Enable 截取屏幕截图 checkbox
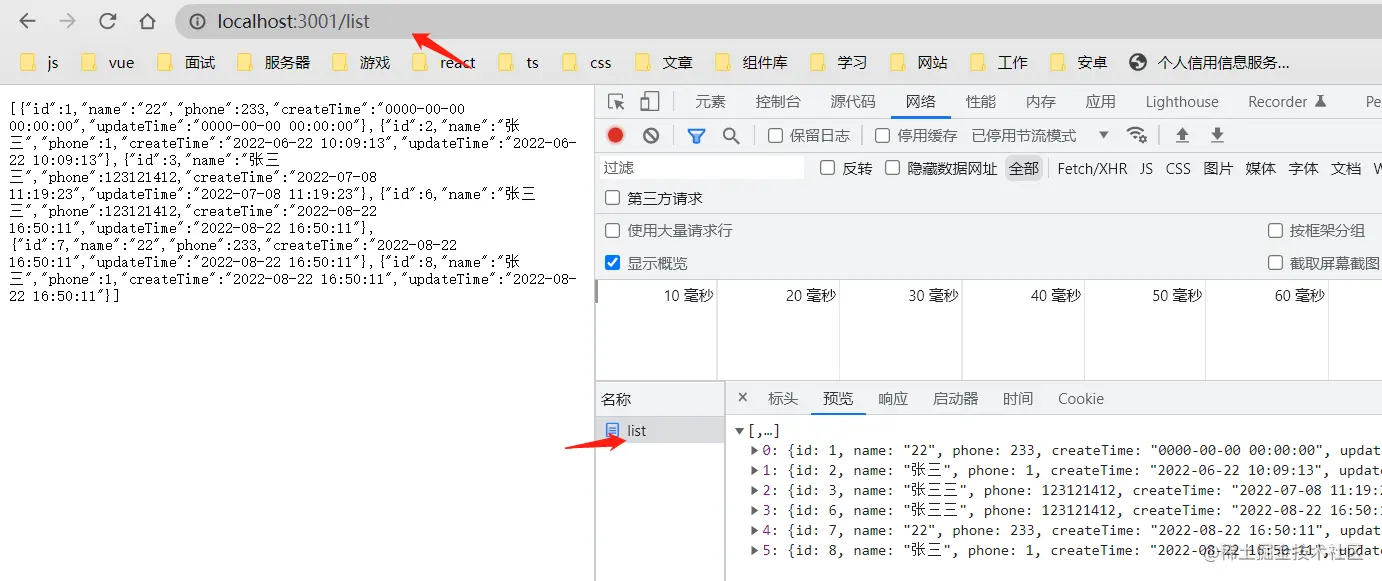This screenshot has height=581, width=1382. click(1275, 263)
